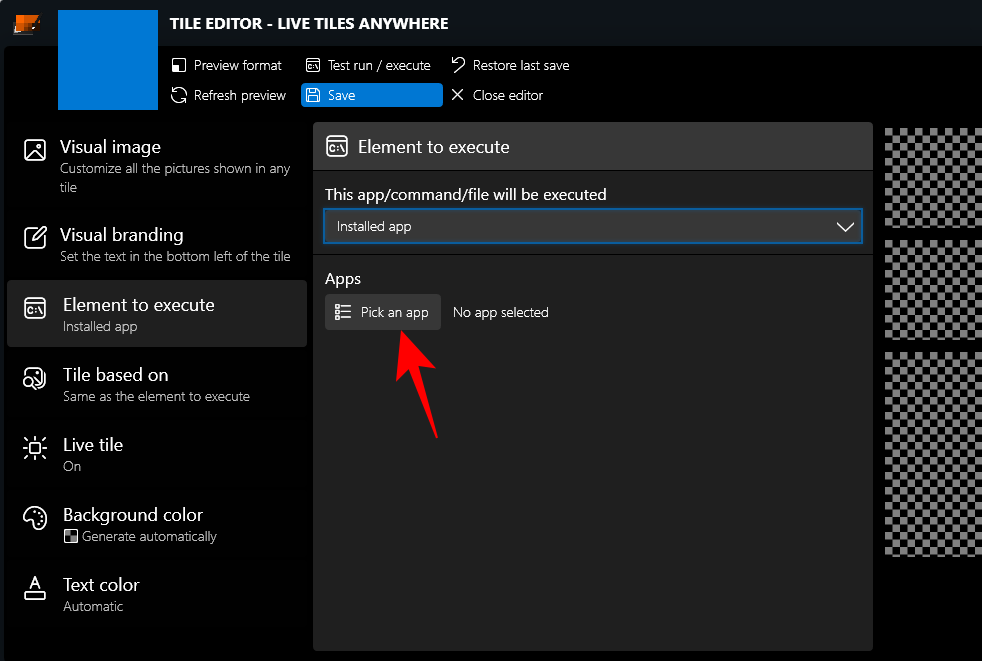Click the Text color letter icon
Viewport: 982px width, 661px height.
point(35,588)
